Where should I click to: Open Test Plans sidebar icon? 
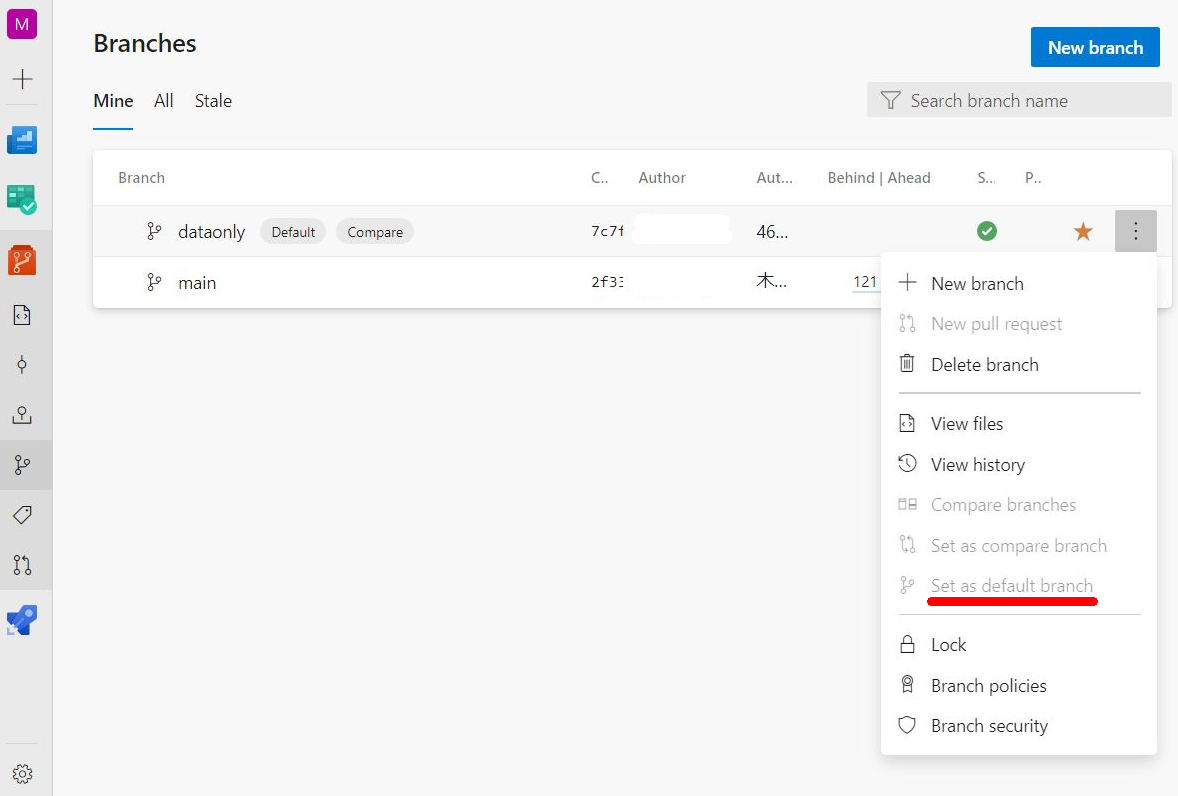pos(22,620)
